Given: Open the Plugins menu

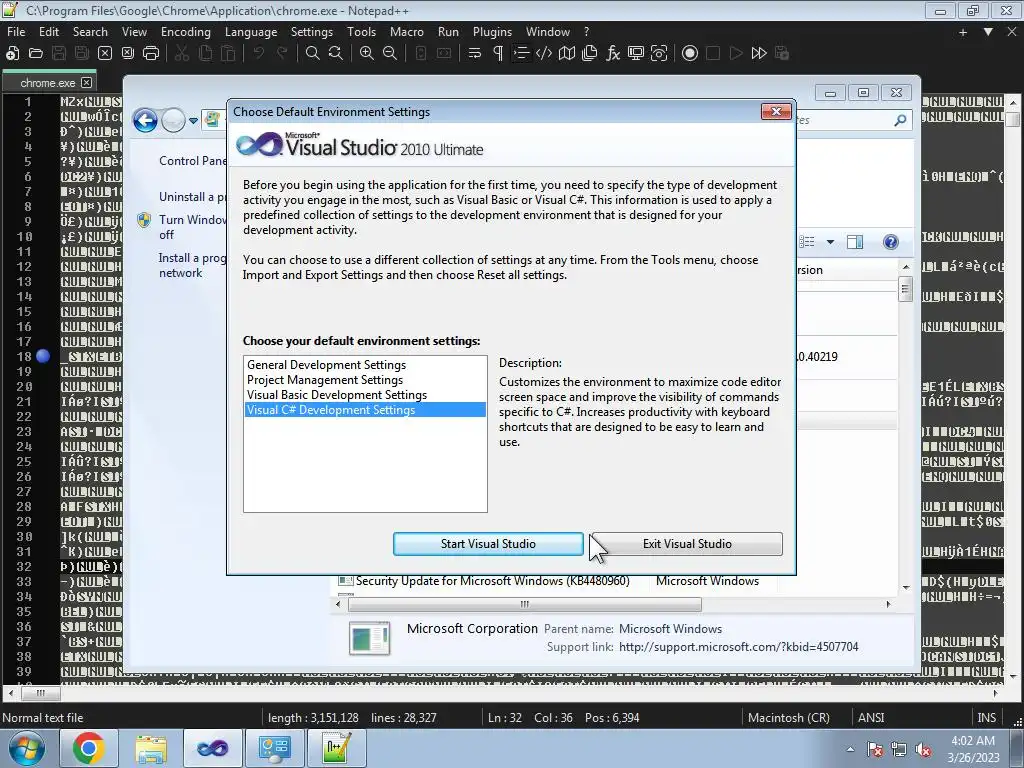Looking at the screenshot, I should pos(492,31).
